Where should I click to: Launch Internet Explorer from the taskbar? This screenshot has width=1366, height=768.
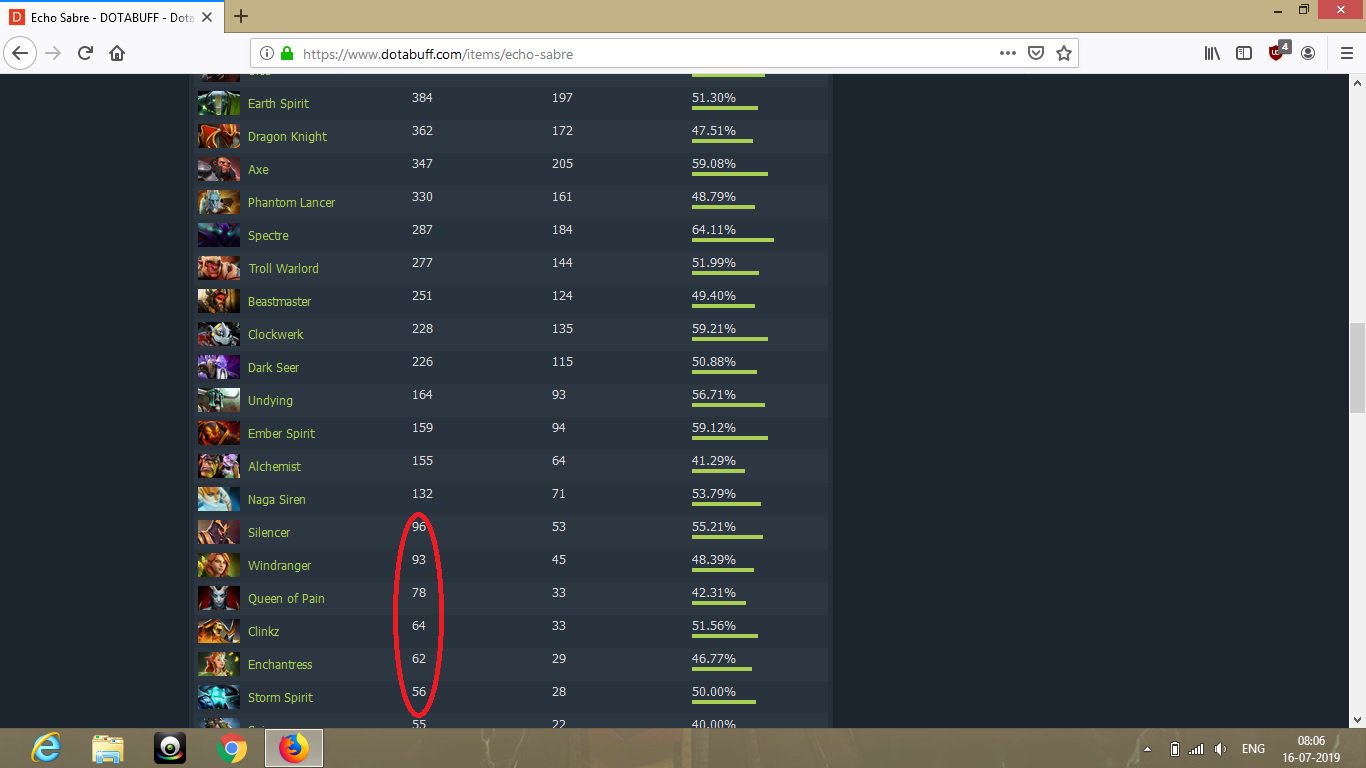(x=45, y=748)
